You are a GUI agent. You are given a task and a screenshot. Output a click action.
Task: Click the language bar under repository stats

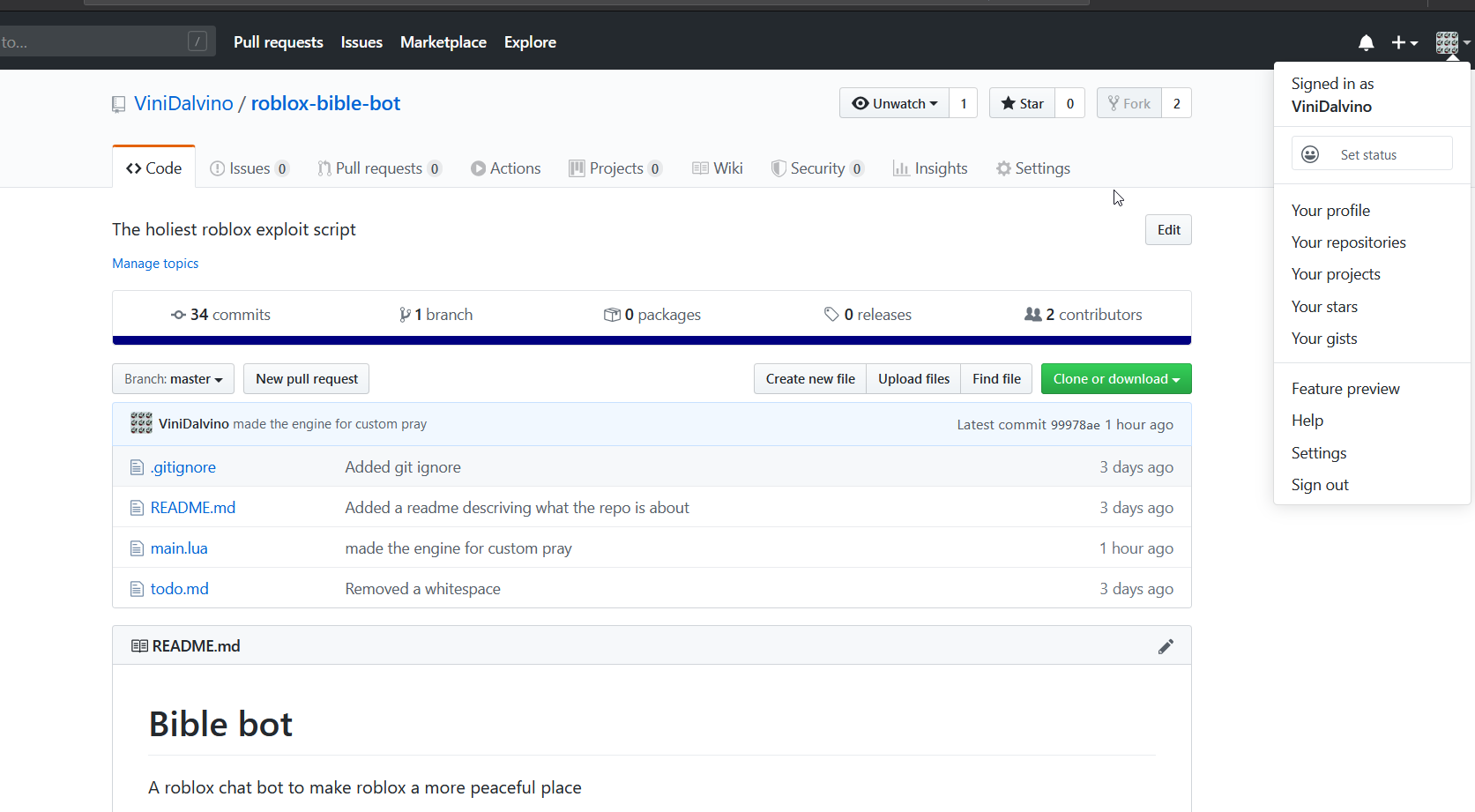pos(652,340)
